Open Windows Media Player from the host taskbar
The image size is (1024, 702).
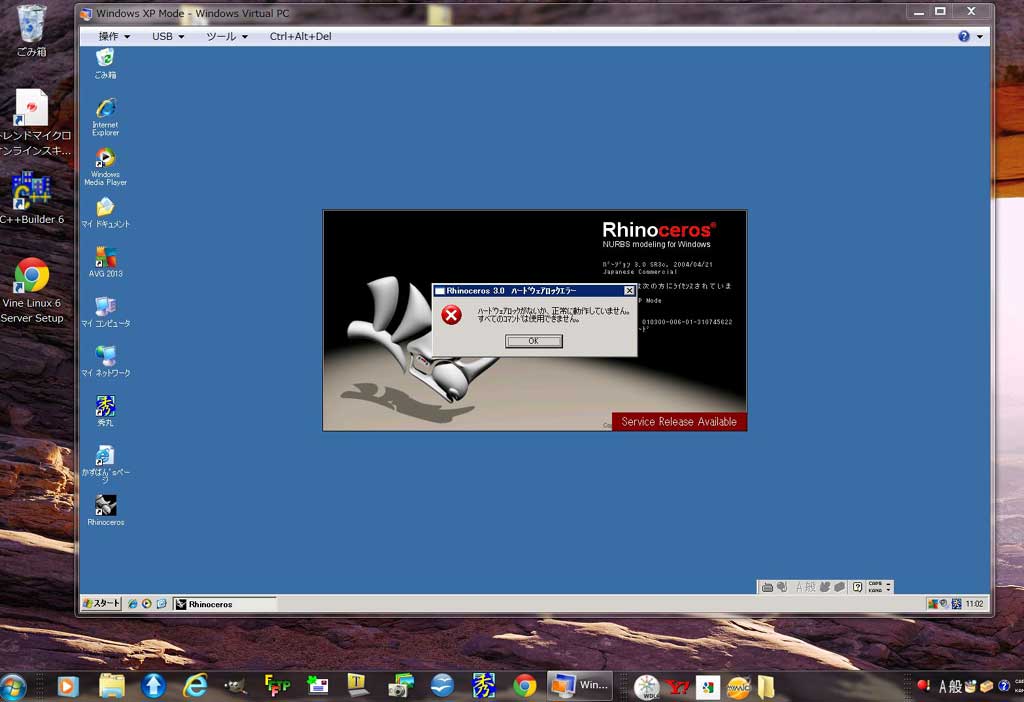(x=67, y=686)
